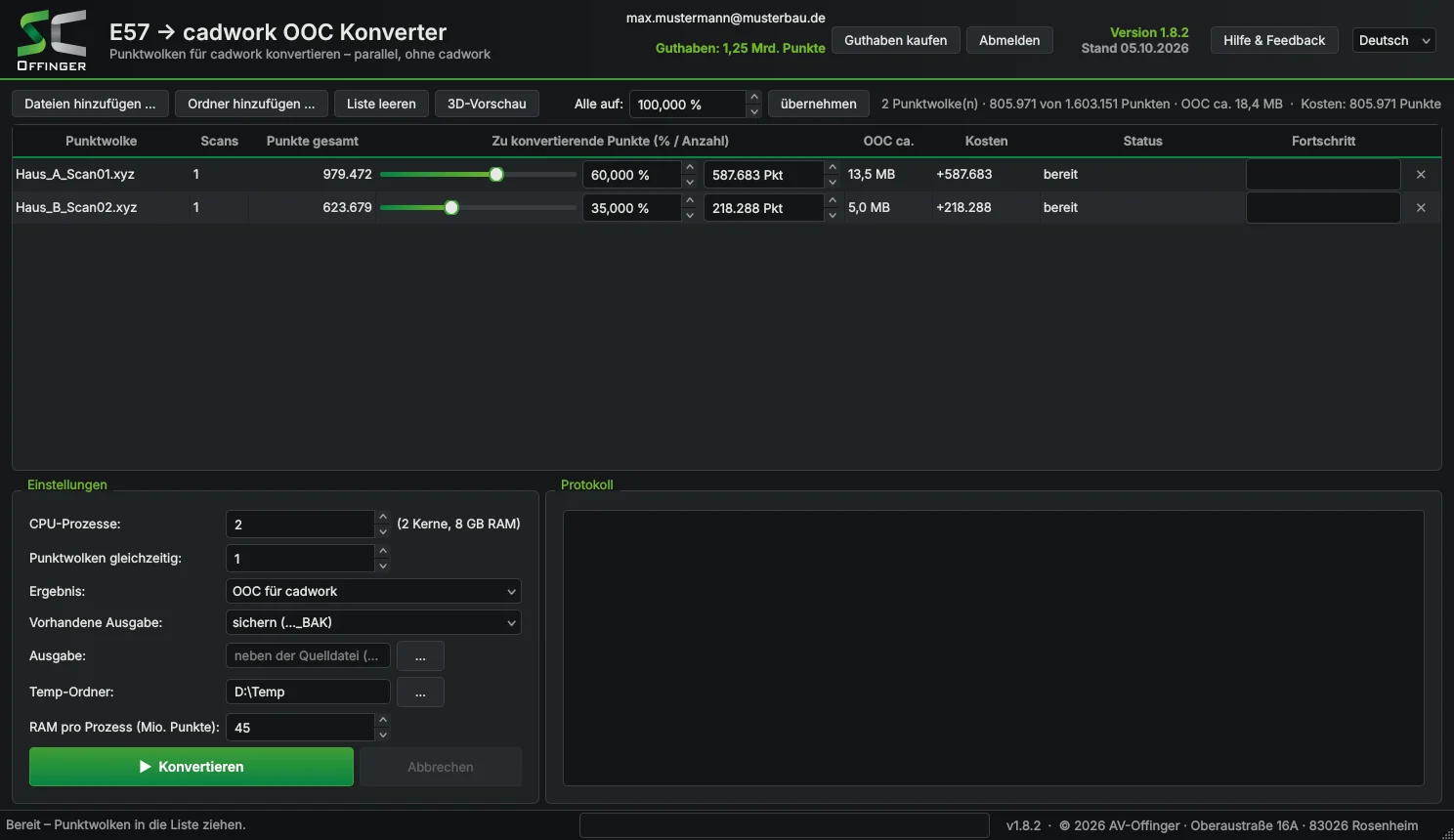This screenshot has height=840, width=1454.
Task: Open the Deutsch language dropdown
Action: pyautogui.click(x=1393, y=40)
